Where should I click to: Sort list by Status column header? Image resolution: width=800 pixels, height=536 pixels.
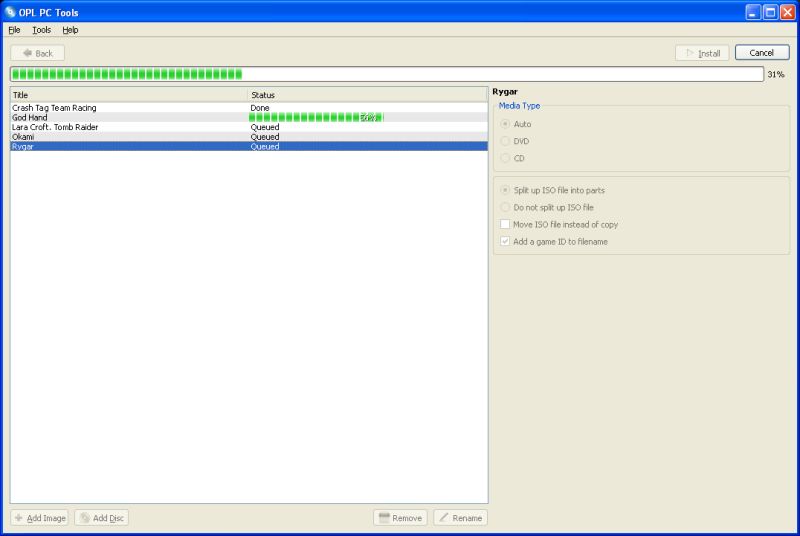[367, 95]
